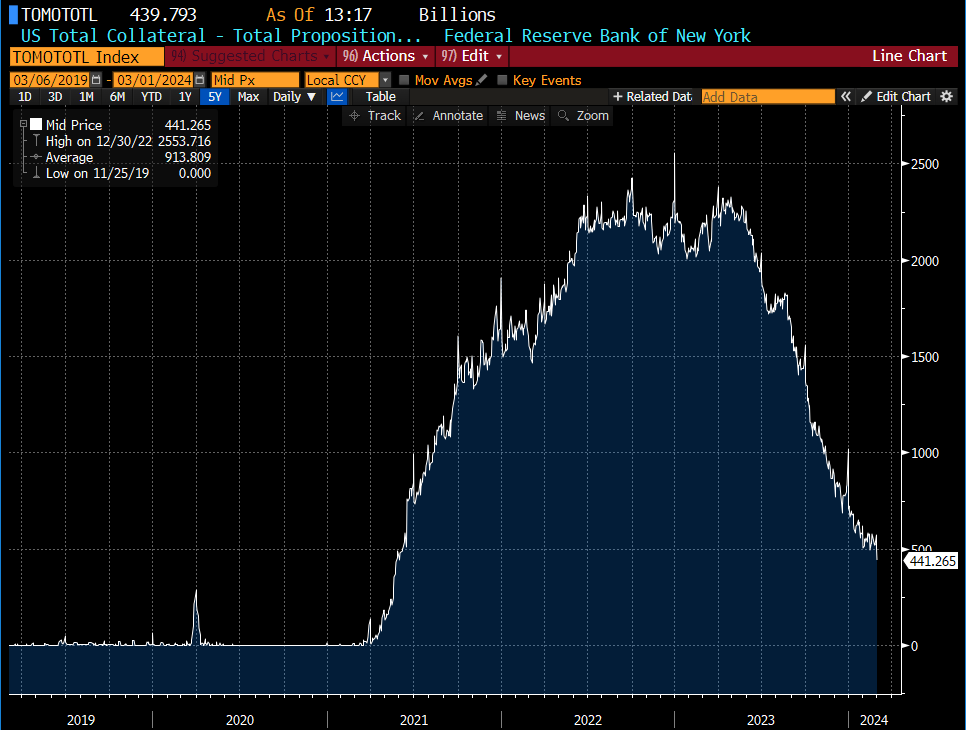Click the end date field 03/01/2024
Image resolution: width=966 pixels, height=730 pixels.
tap(154, 80)
